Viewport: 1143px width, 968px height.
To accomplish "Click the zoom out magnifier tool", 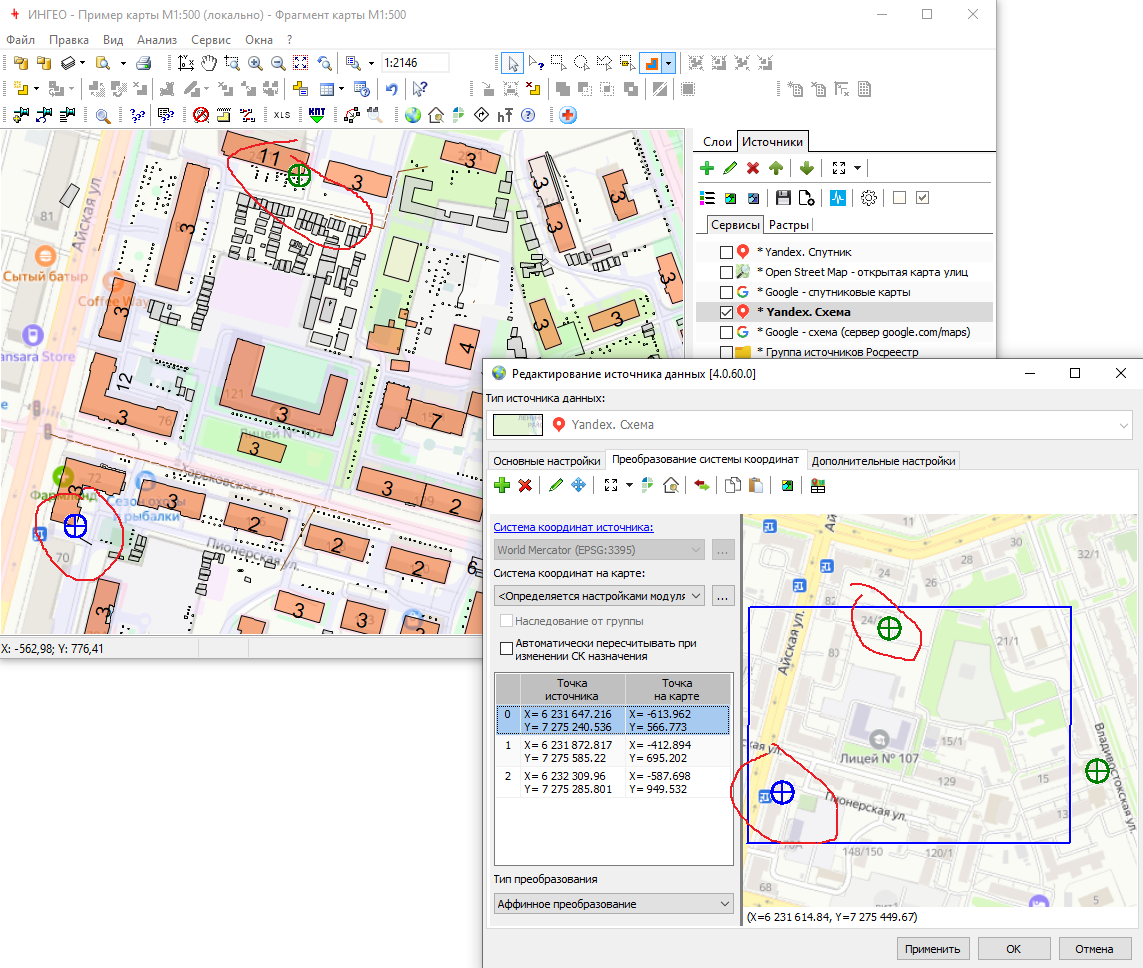I will 278,63.
